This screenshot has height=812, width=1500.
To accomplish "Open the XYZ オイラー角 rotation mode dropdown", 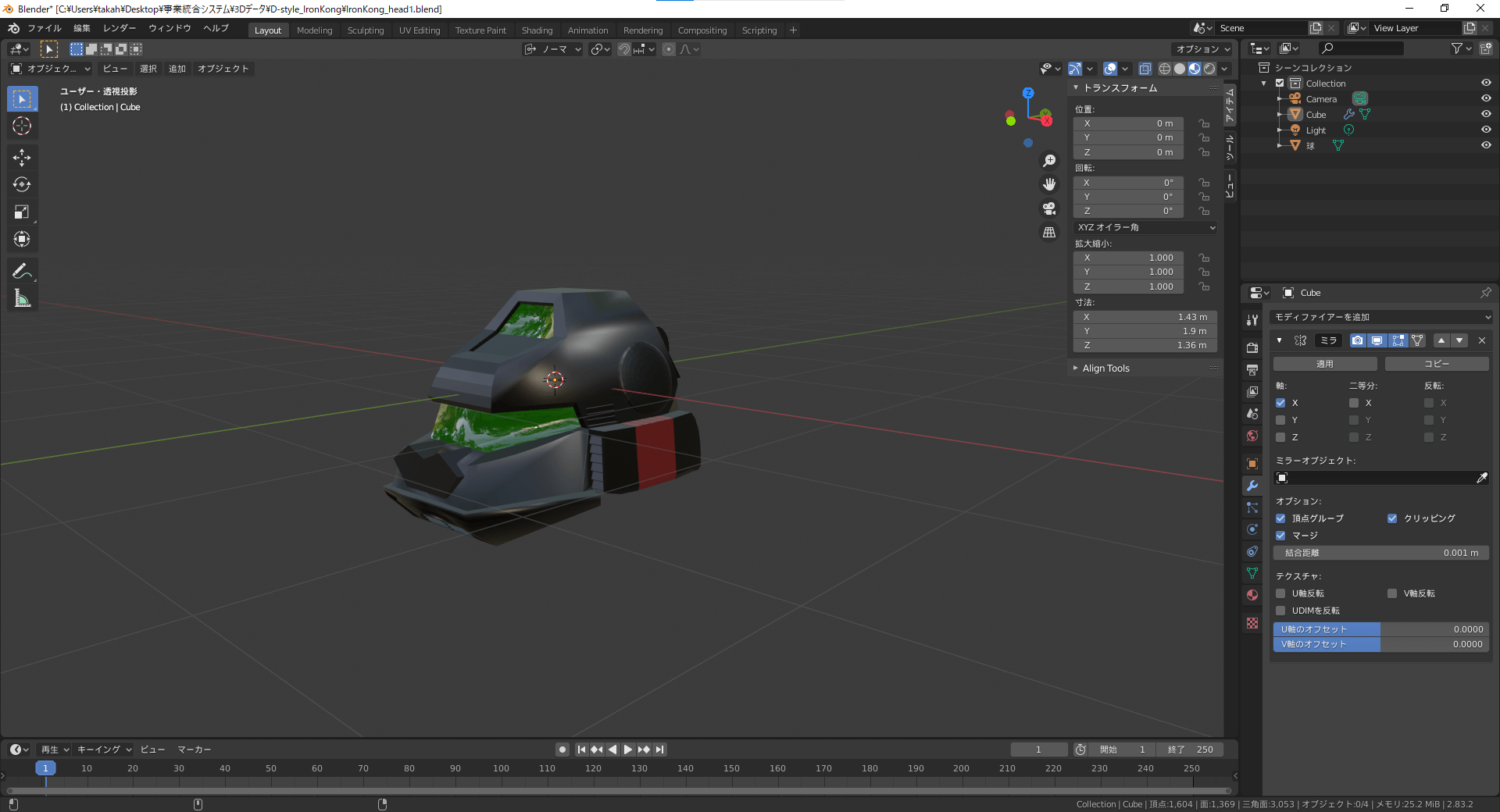I will tap(1145, 227).
